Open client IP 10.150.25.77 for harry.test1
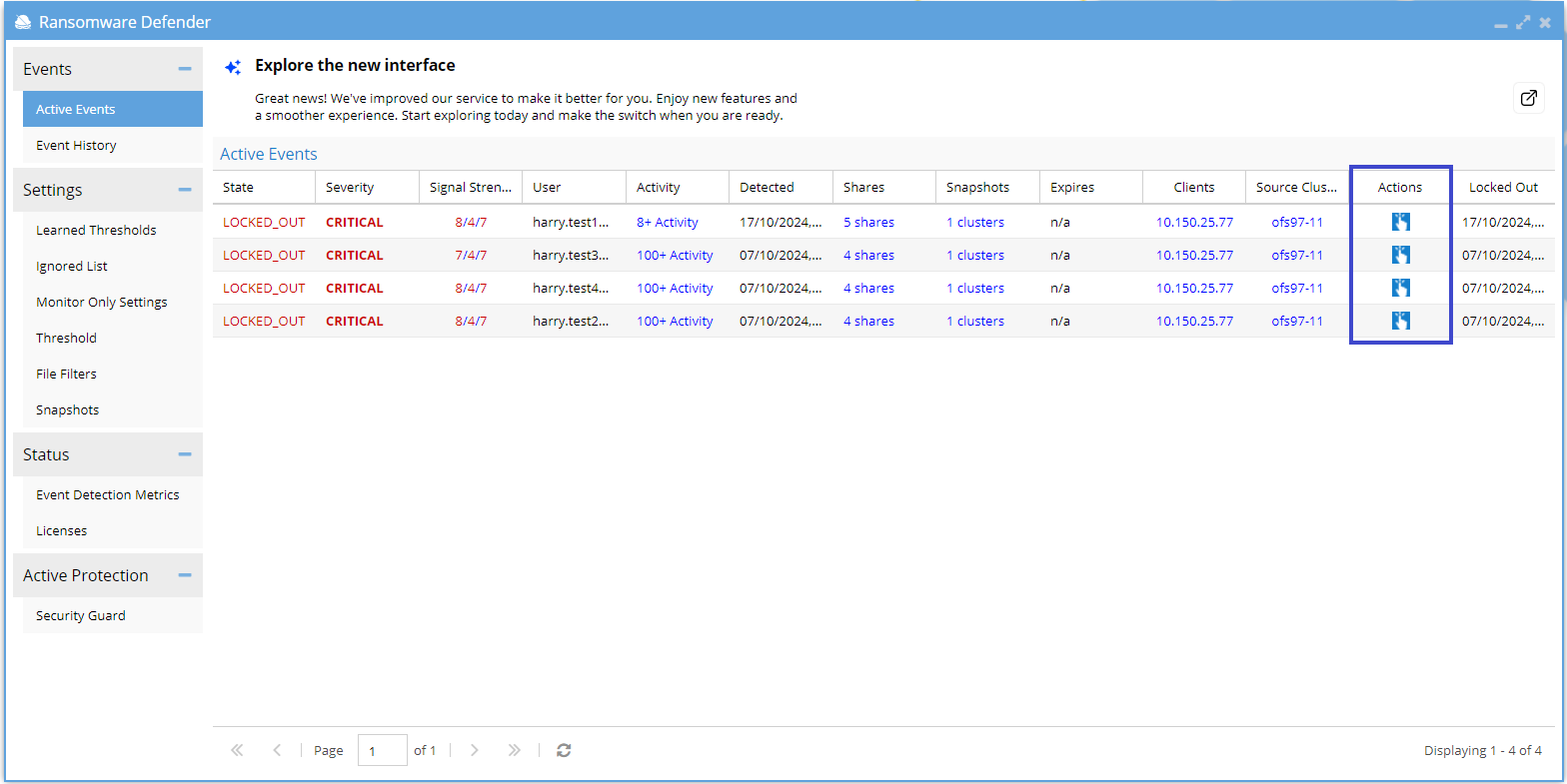The image size is (1567, 784). [x=1194, y=222]
